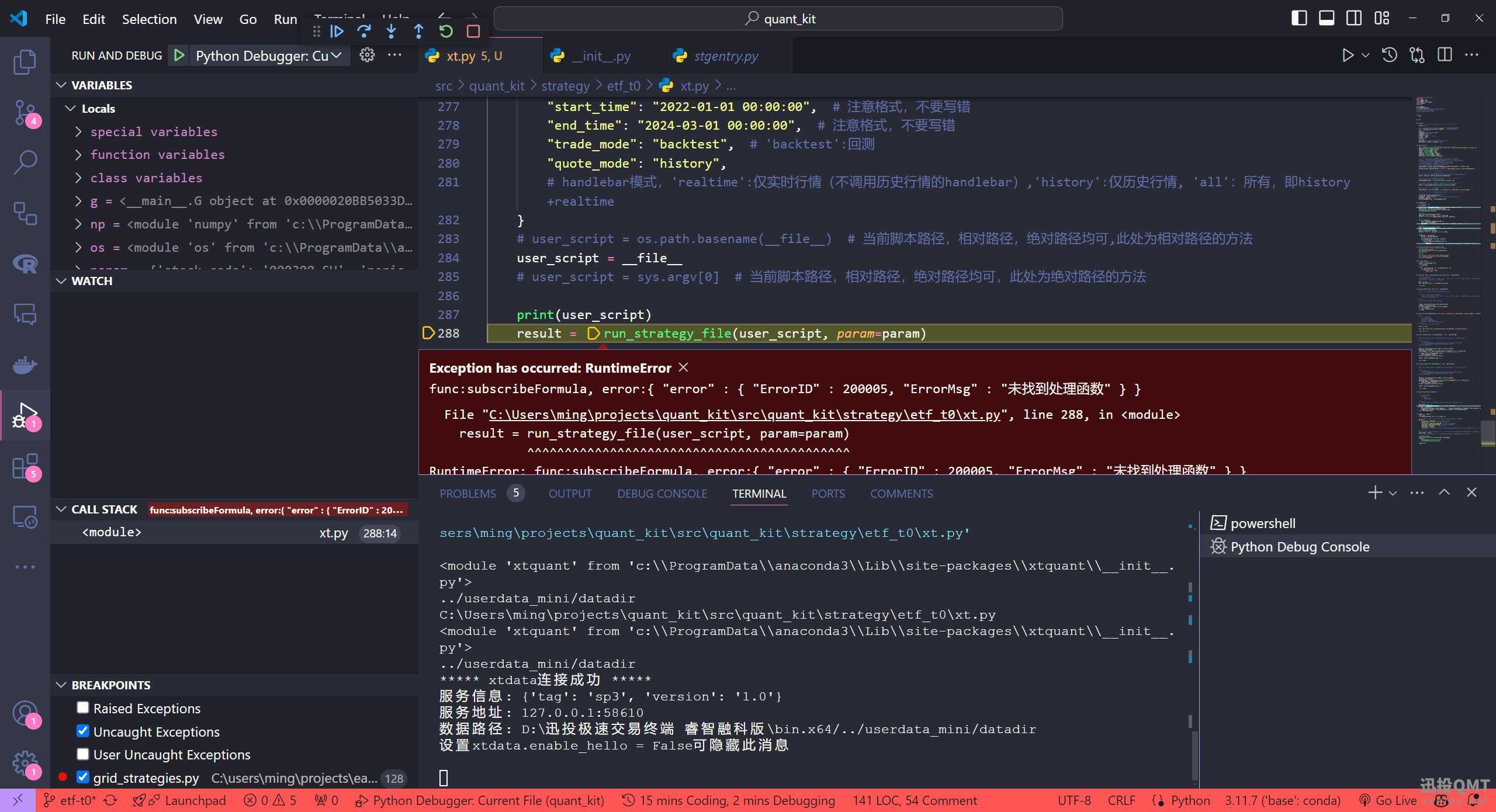
Task: Open the Selection menu
Action: pos(149,19)
